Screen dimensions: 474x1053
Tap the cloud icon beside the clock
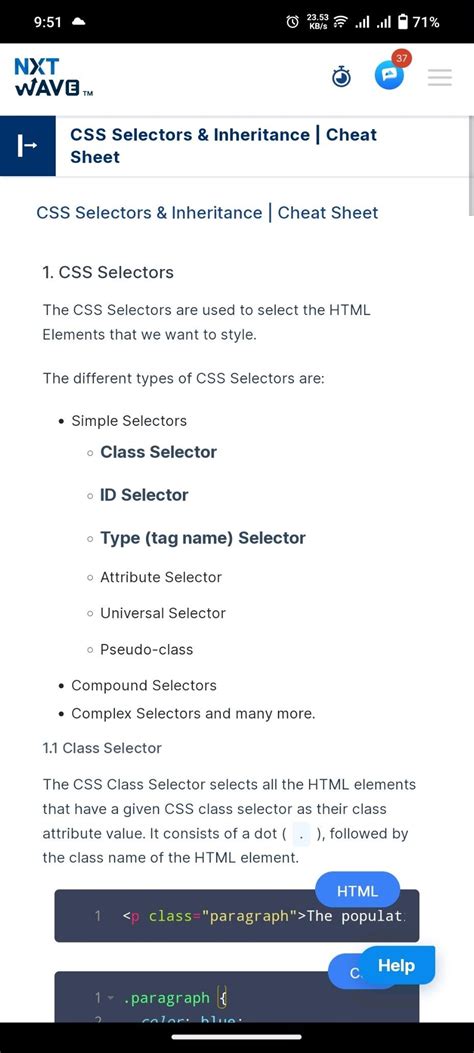pyautogui.click(x=78, y=22)
